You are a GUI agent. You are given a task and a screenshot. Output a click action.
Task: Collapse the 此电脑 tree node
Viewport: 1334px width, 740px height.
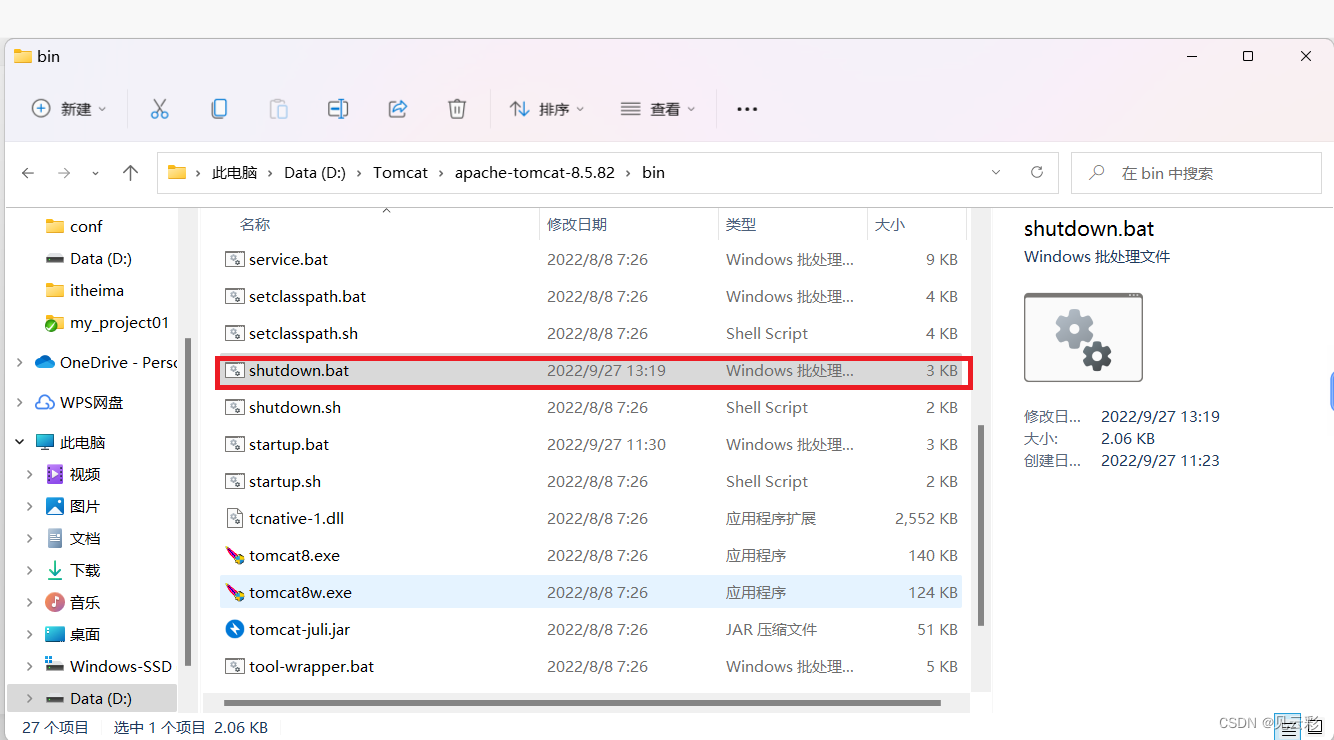click(19, 442)
